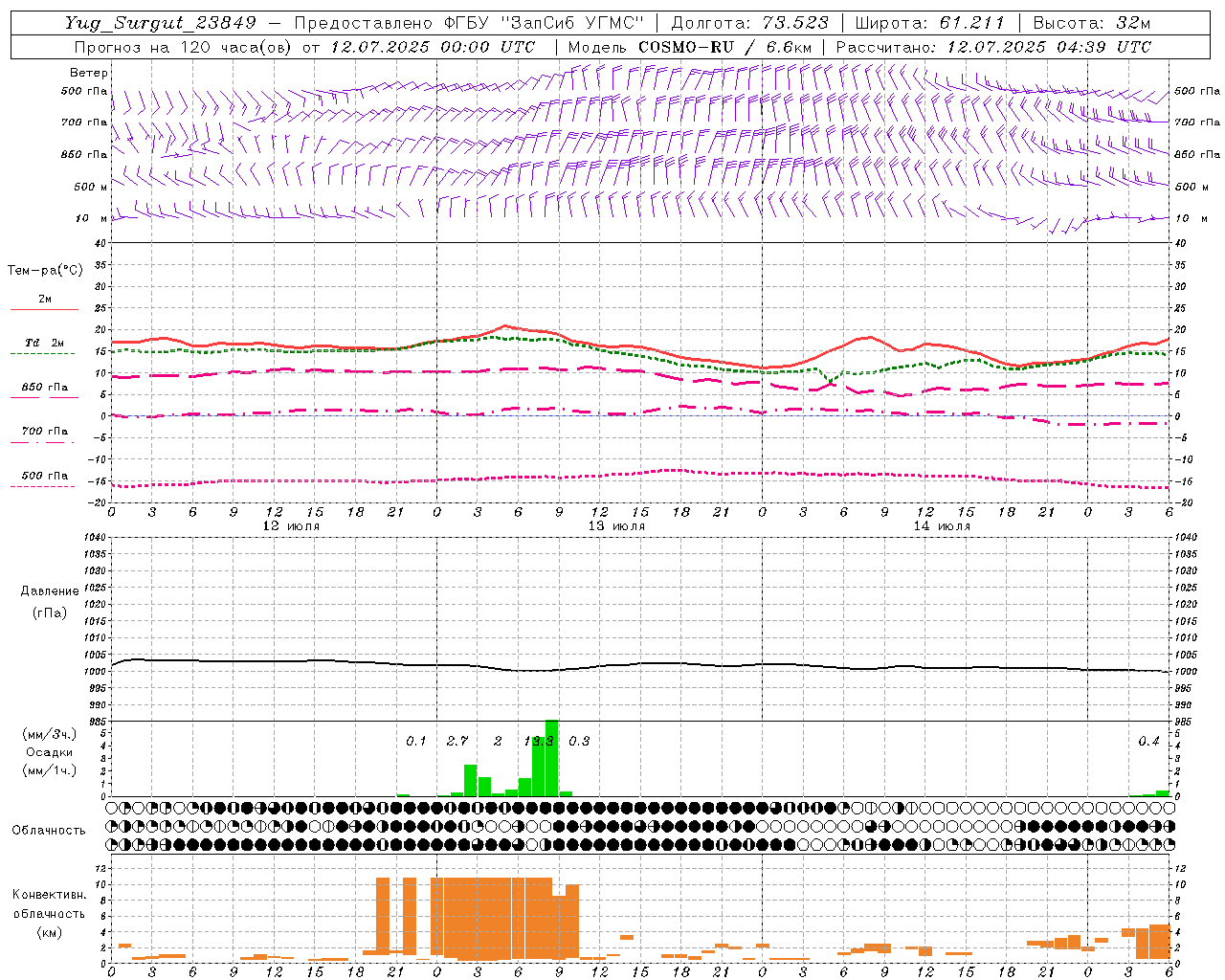Click the Конвективн. convective cloud label
The height and width of the screenshot is (980, 1225).
click(x=49, y=895)
